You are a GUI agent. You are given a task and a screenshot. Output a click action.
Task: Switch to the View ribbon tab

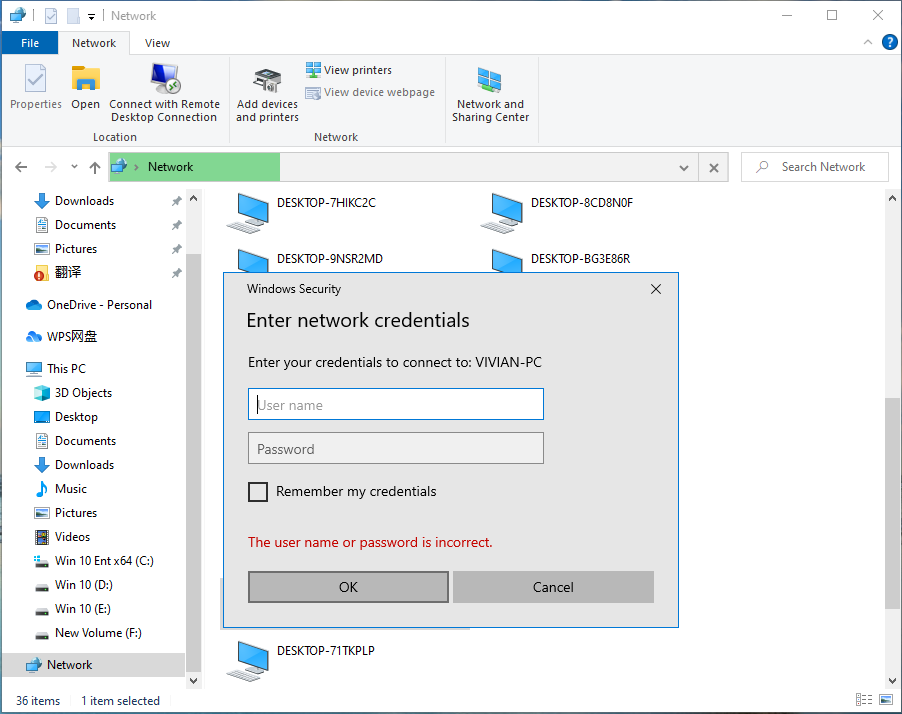157,43
